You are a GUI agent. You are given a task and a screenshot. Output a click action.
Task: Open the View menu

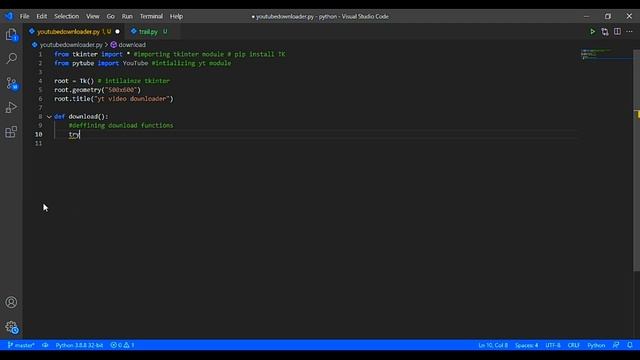[93, 16]
